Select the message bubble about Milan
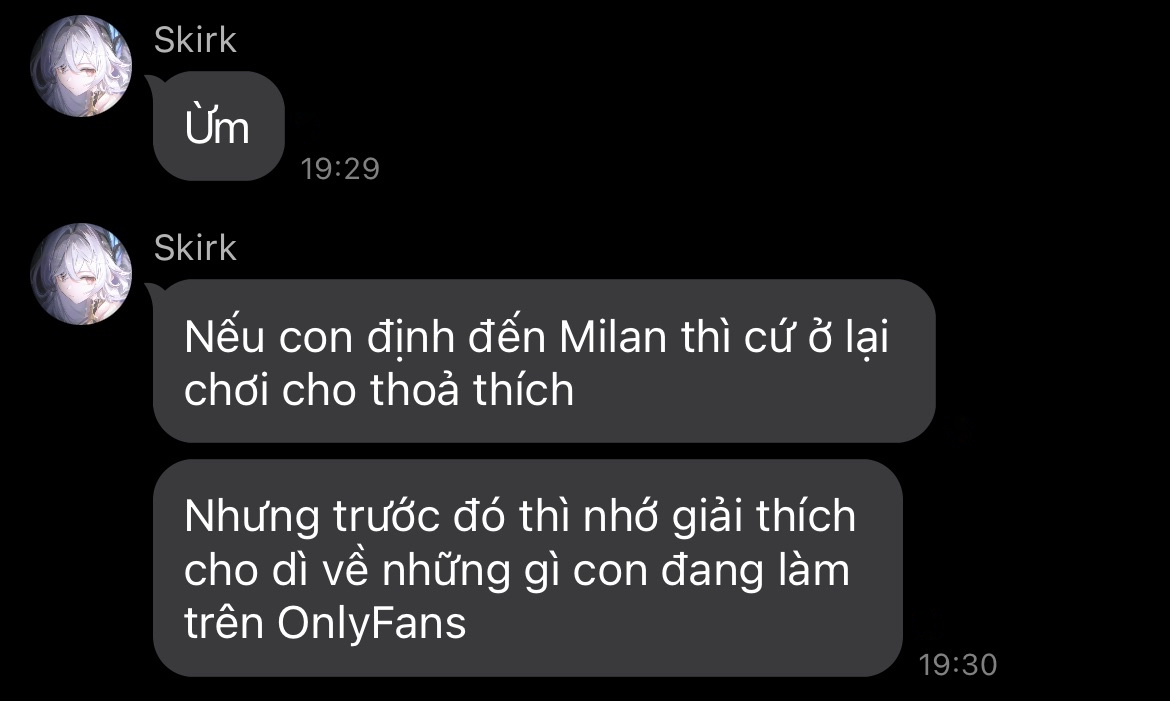 pos(544,361)
